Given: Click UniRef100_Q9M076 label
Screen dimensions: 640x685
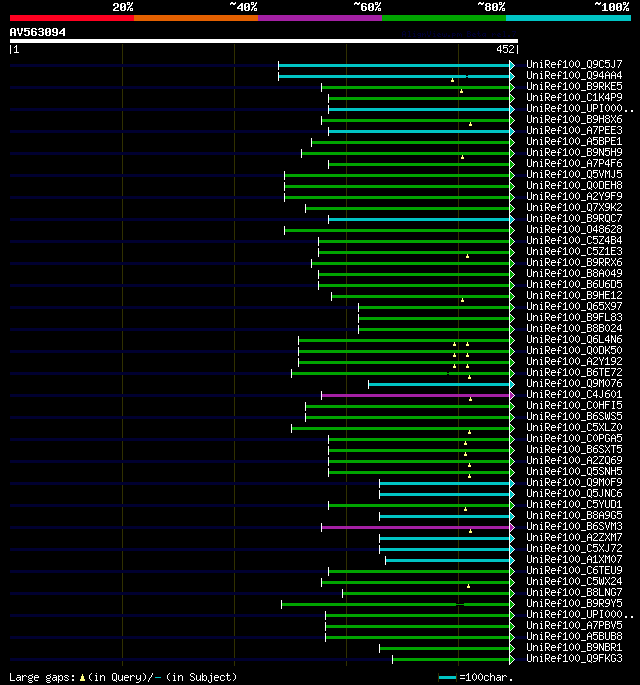Looking at the screenshot, I should pos(574,383).
